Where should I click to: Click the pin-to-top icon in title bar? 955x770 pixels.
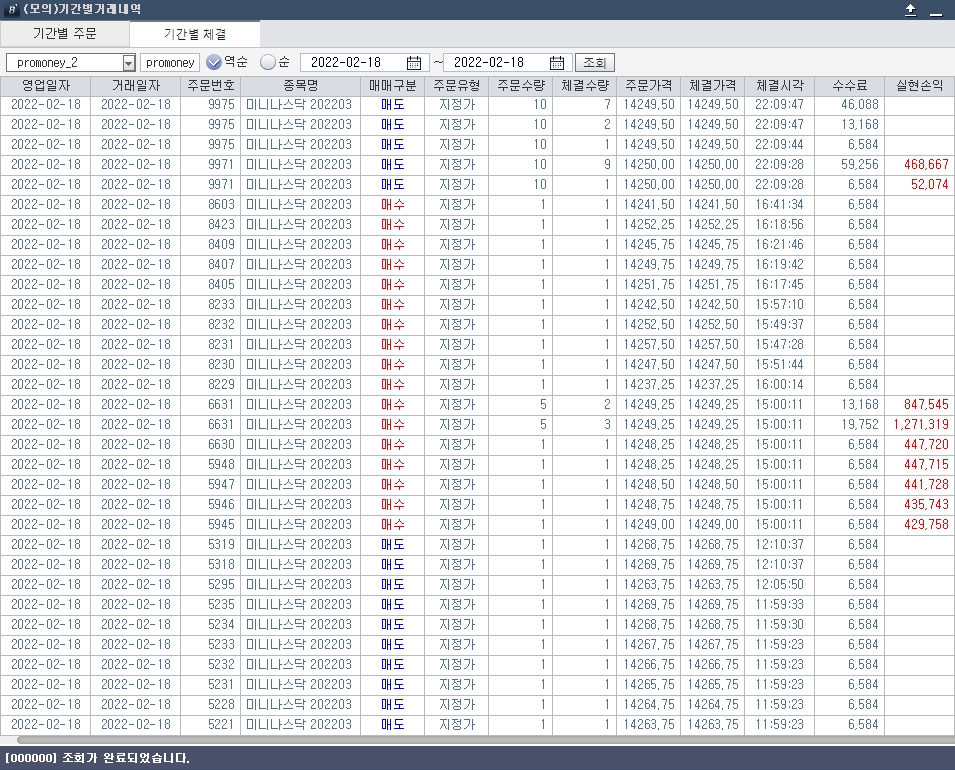(x=910, y=9)
